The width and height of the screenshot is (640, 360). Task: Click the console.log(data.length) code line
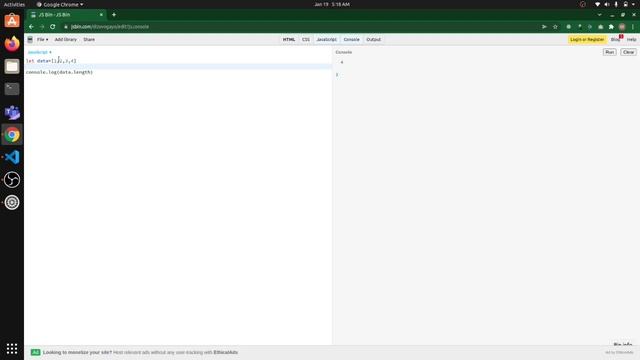tap(59, 72)
